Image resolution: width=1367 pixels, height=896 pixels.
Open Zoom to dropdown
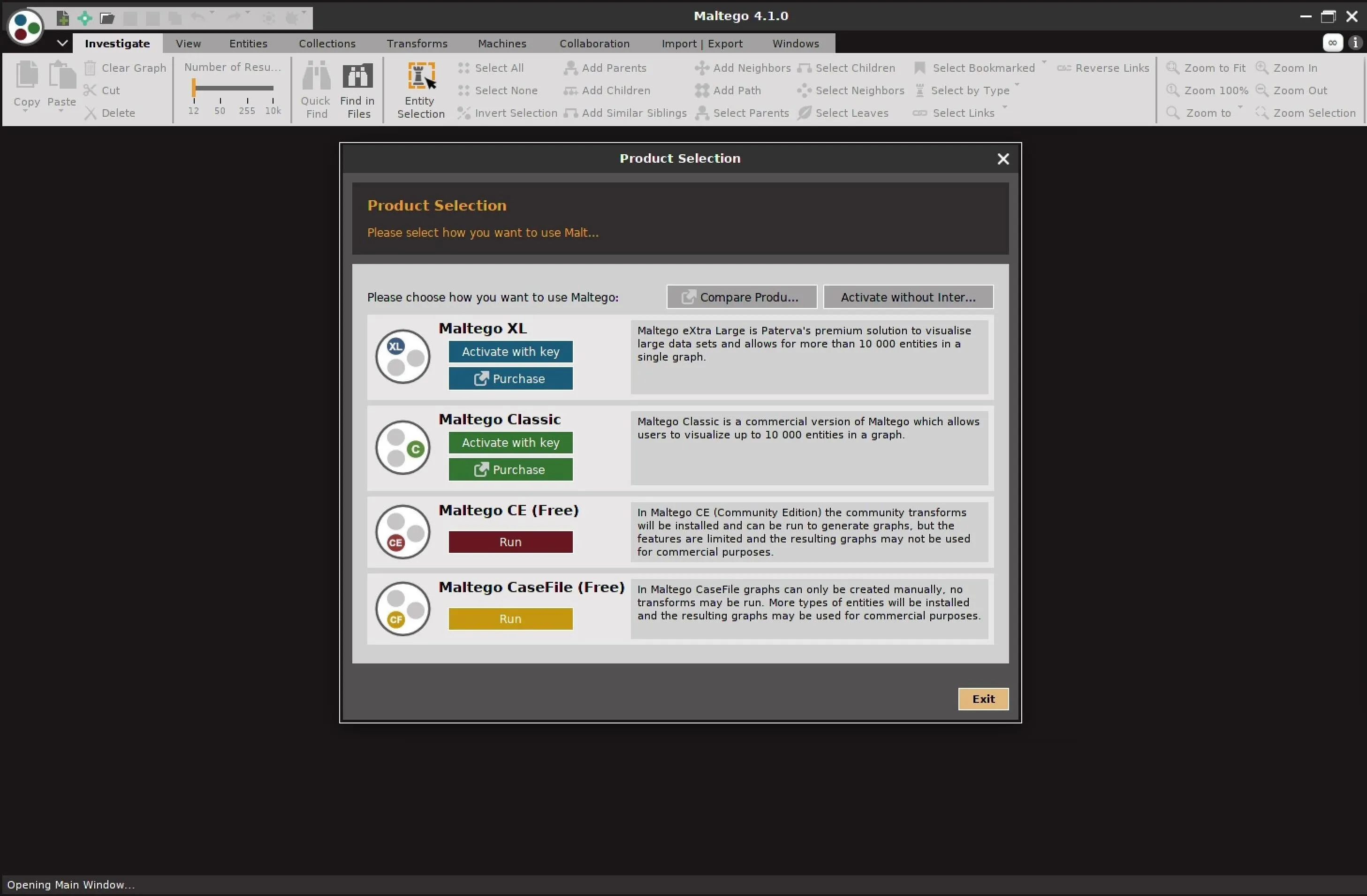[x=1241, y=107]
